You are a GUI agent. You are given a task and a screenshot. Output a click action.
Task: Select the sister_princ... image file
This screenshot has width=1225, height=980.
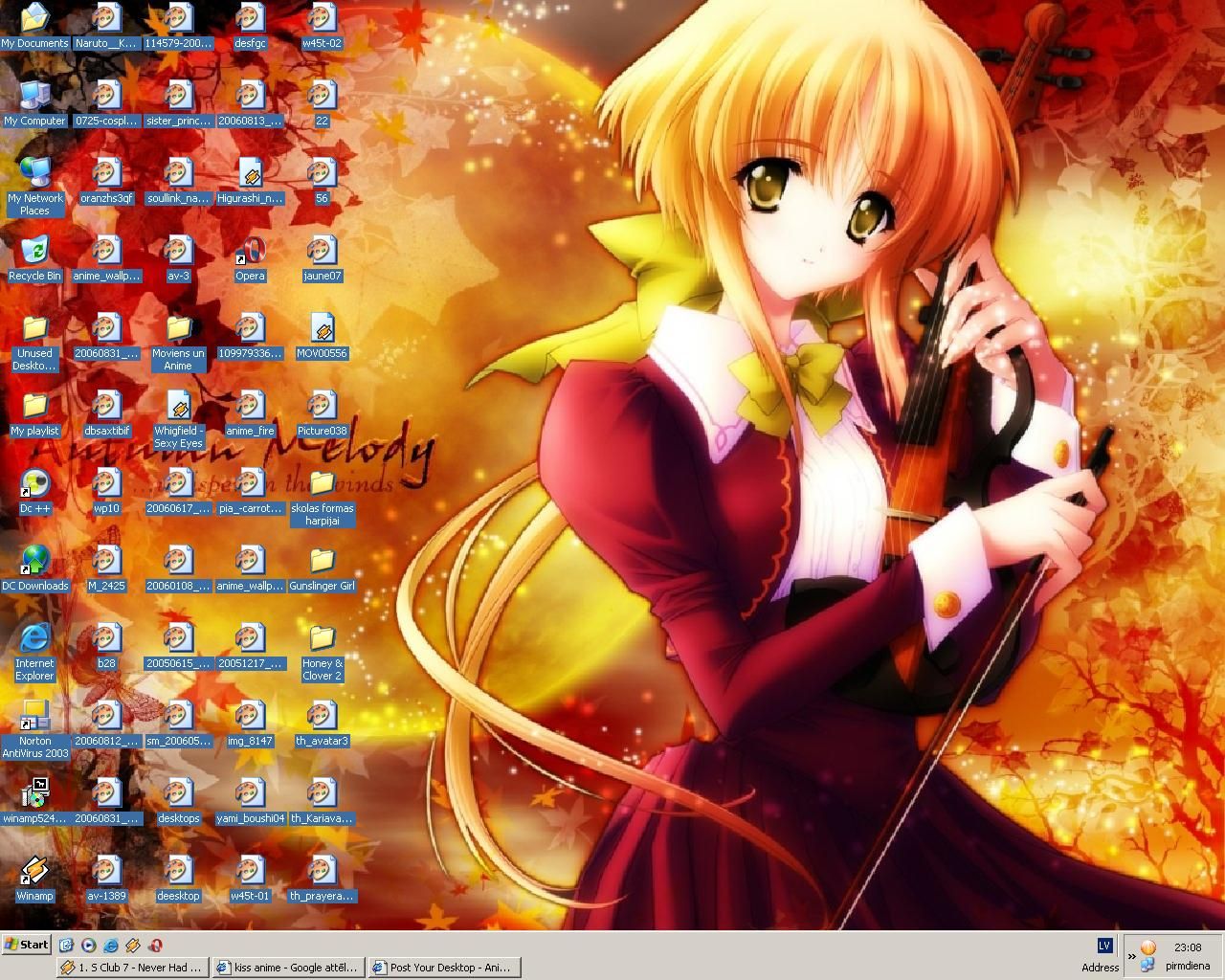178,103
